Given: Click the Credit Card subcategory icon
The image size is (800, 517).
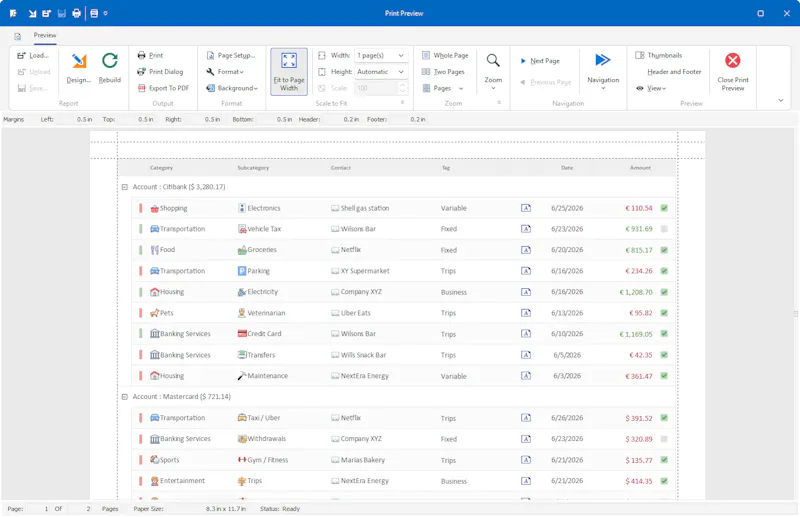Looking at the screenshot, I should pos(242,334).
